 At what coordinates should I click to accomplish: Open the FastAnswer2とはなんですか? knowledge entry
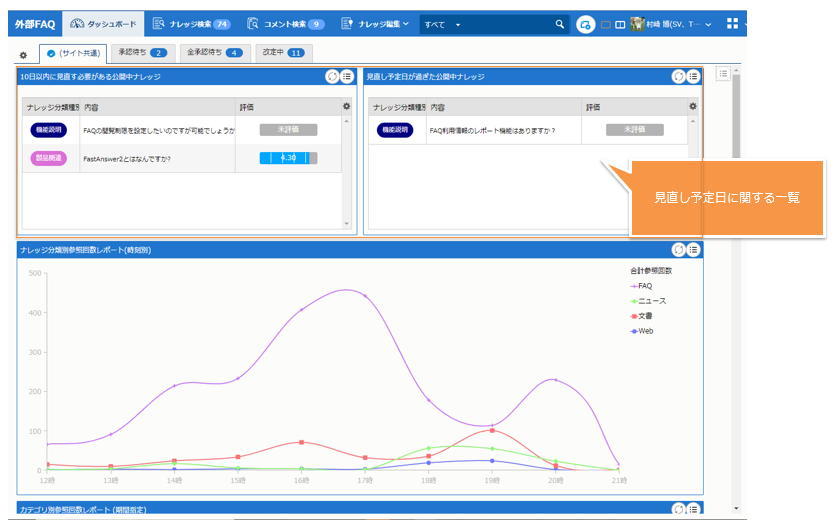tap(127, 158)
